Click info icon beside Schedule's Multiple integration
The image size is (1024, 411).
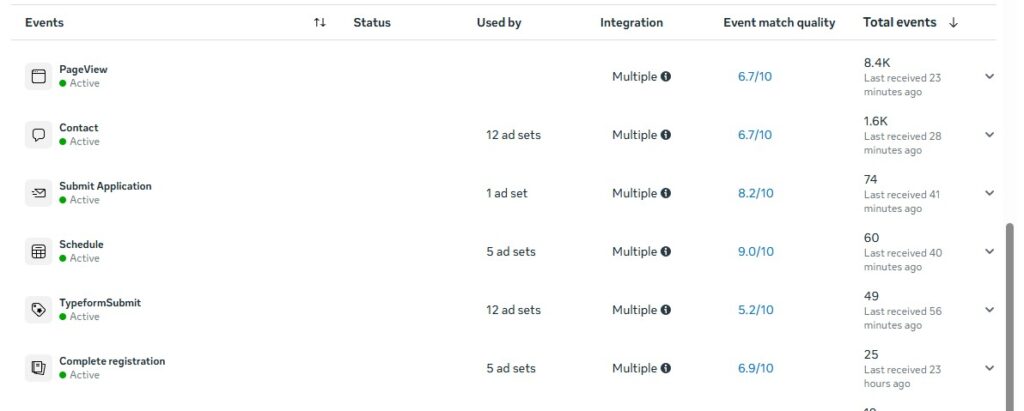click(x=666, y=252)
